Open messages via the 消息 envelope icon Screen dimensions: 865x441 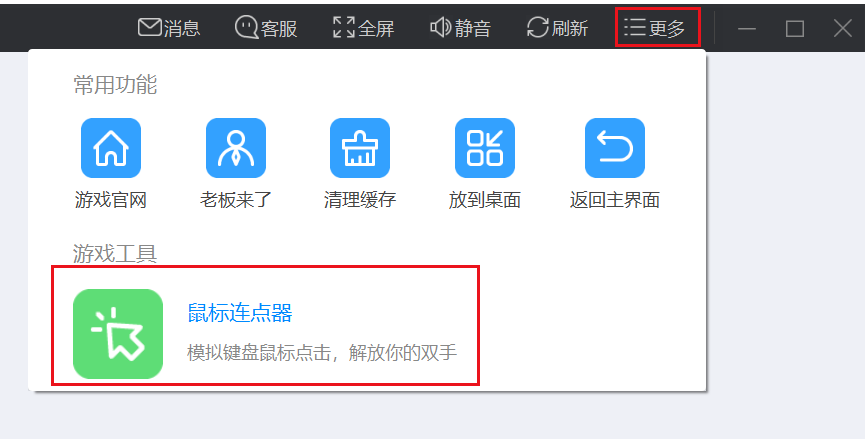pyautogui.click(x=150, y=28)
